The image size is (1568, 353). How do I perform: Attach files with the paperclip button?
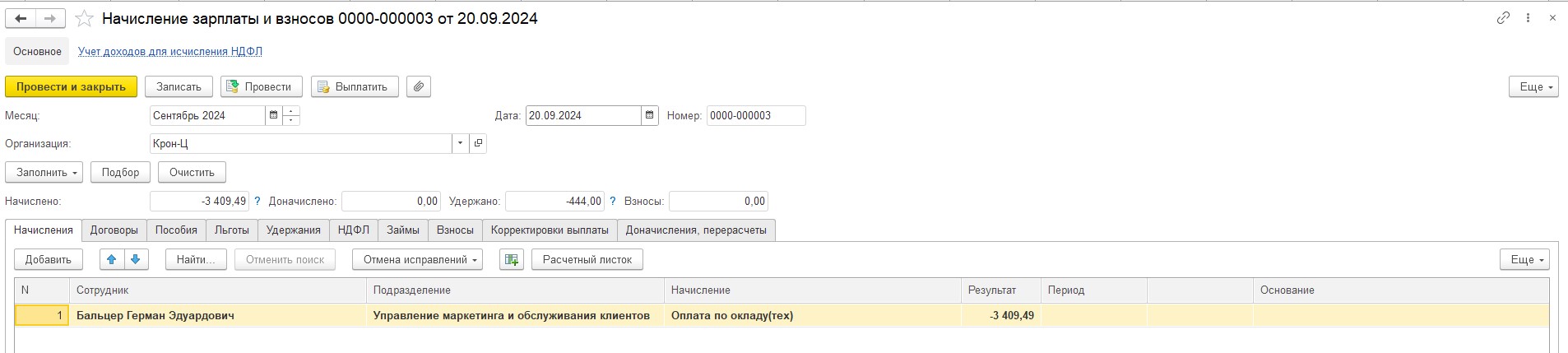419,86
